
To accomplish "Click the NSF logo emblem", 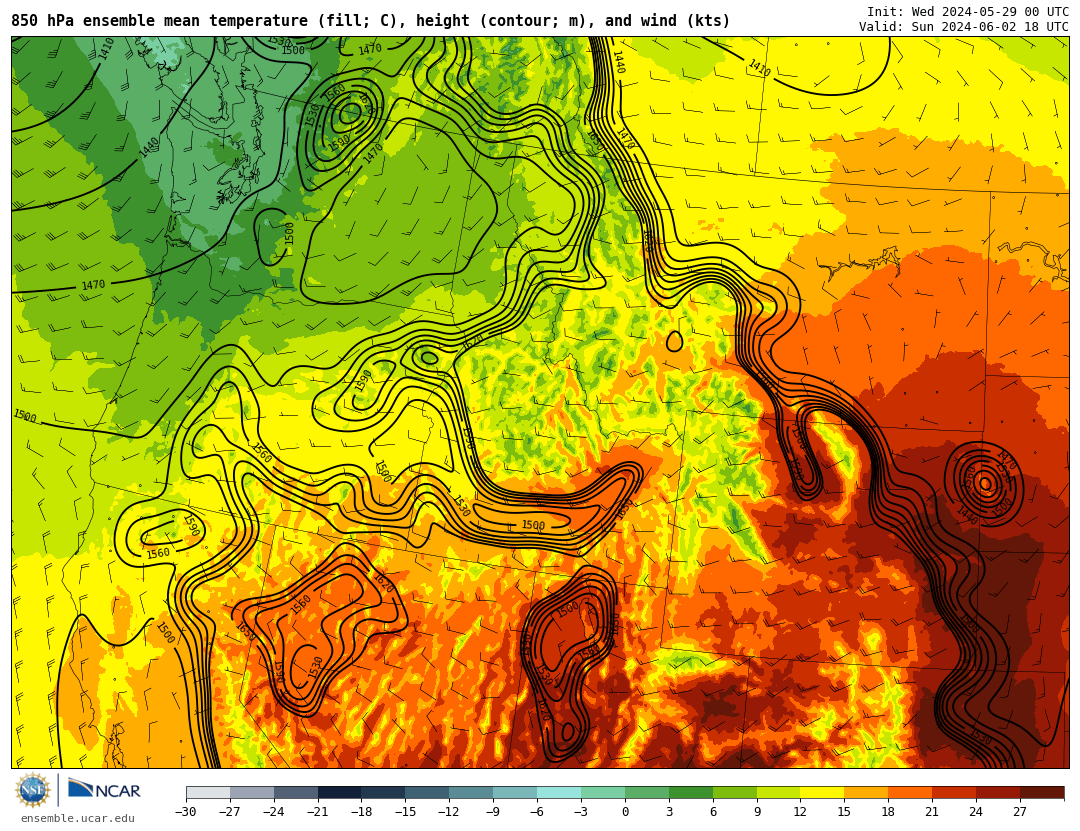I will pos(33,790).
